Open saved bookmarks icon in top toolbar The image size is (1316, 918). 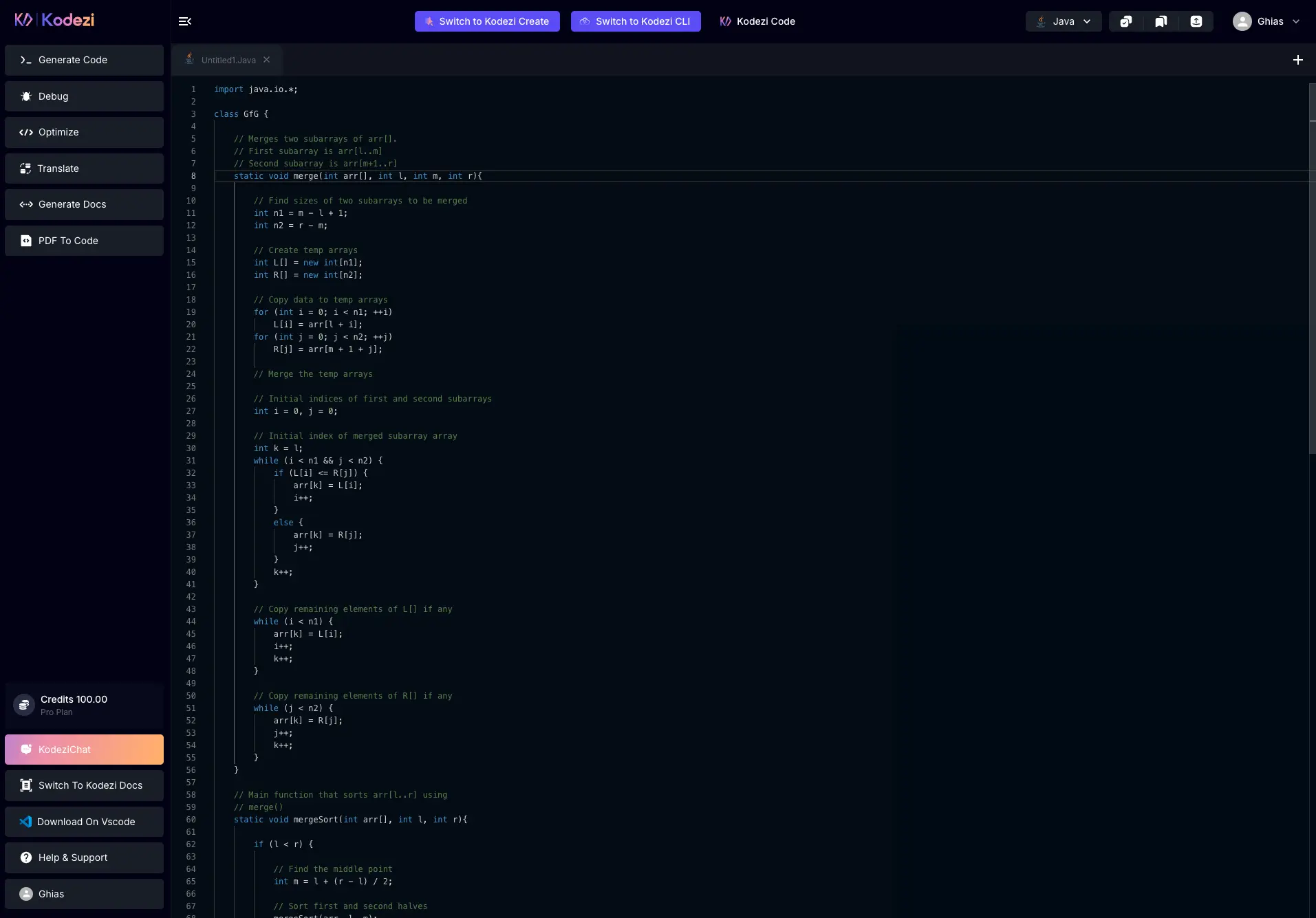tap(1161, 21)
